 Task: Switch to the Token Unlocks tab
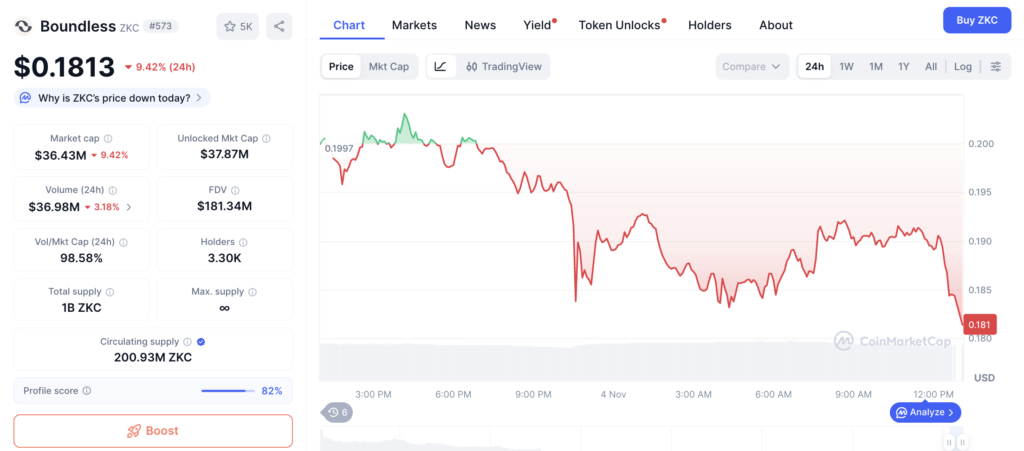click(620, 25)
